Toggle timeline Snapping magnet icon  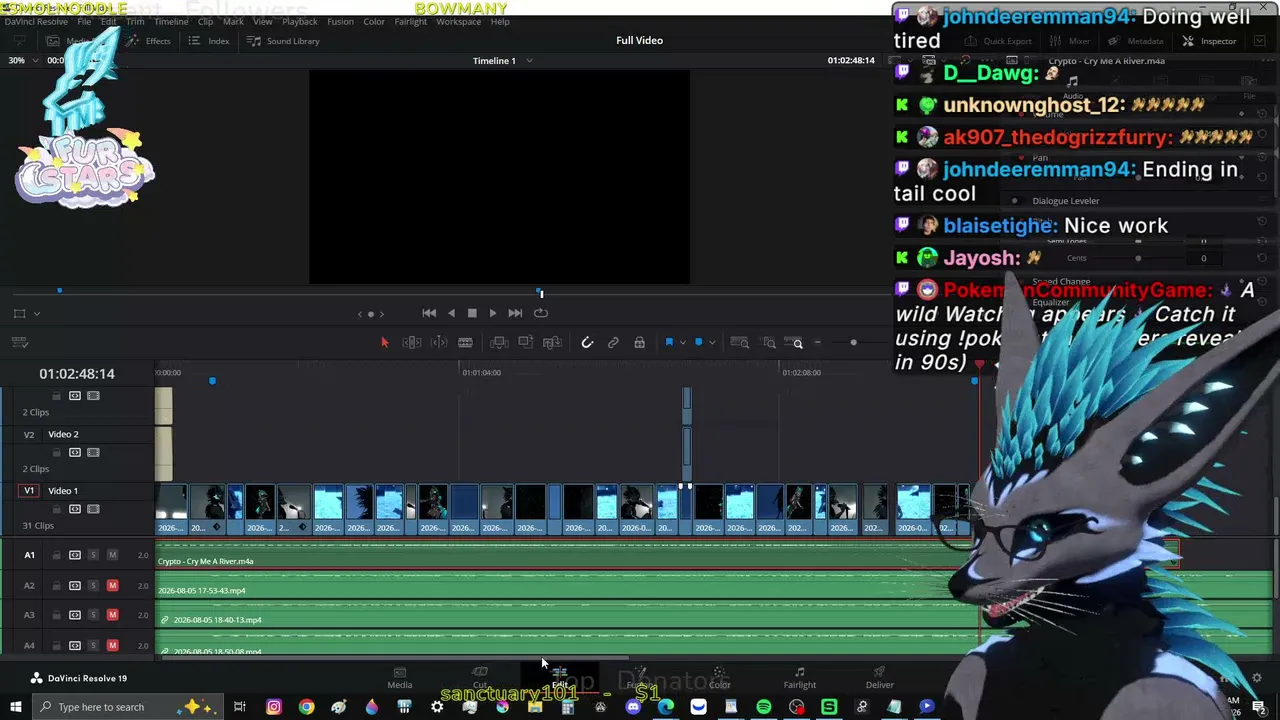pos(587,343)
